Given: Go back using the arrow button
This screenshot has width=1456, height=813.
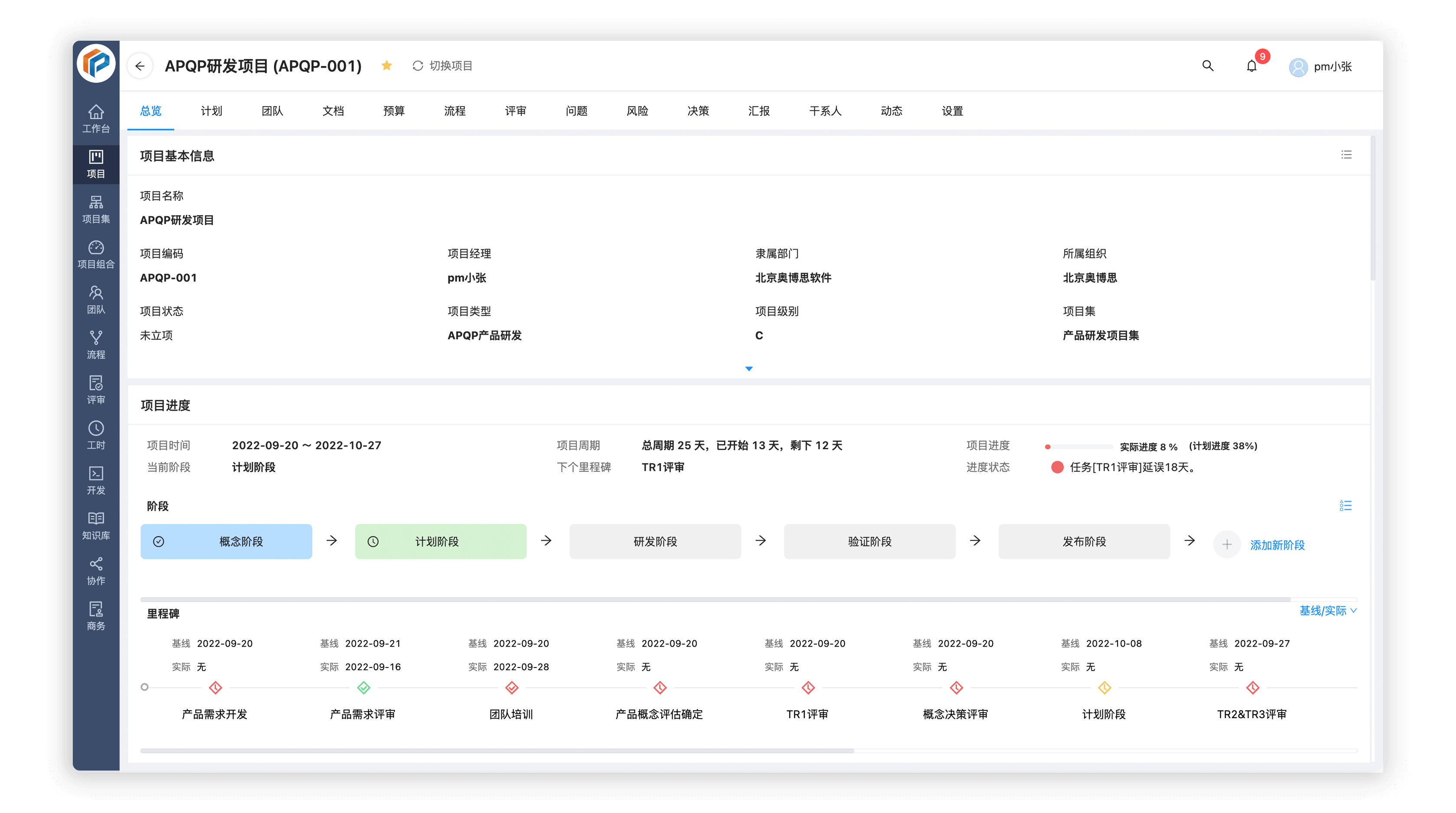Looking at the screenshot, I should click(x=140, y=66).
